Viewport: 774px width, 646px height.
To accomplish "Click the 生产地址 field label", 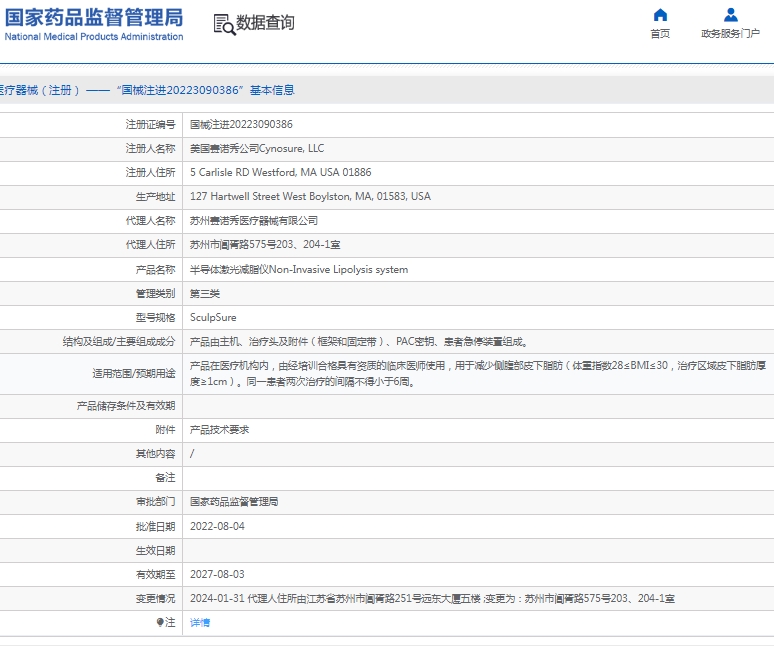I will [155, 196].
